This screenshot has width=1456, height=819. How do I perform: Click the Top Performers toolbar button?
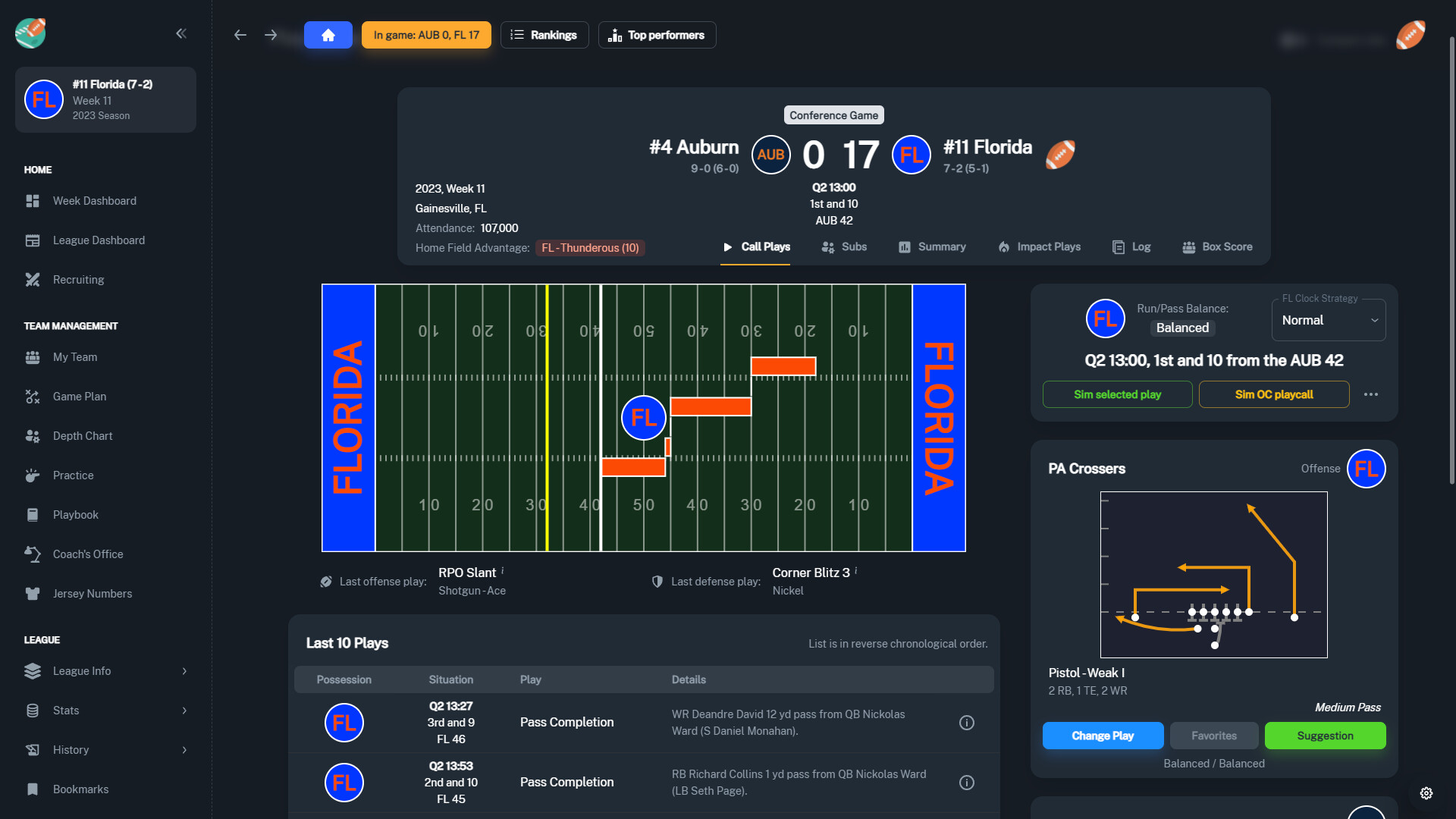tap(656, 34)
